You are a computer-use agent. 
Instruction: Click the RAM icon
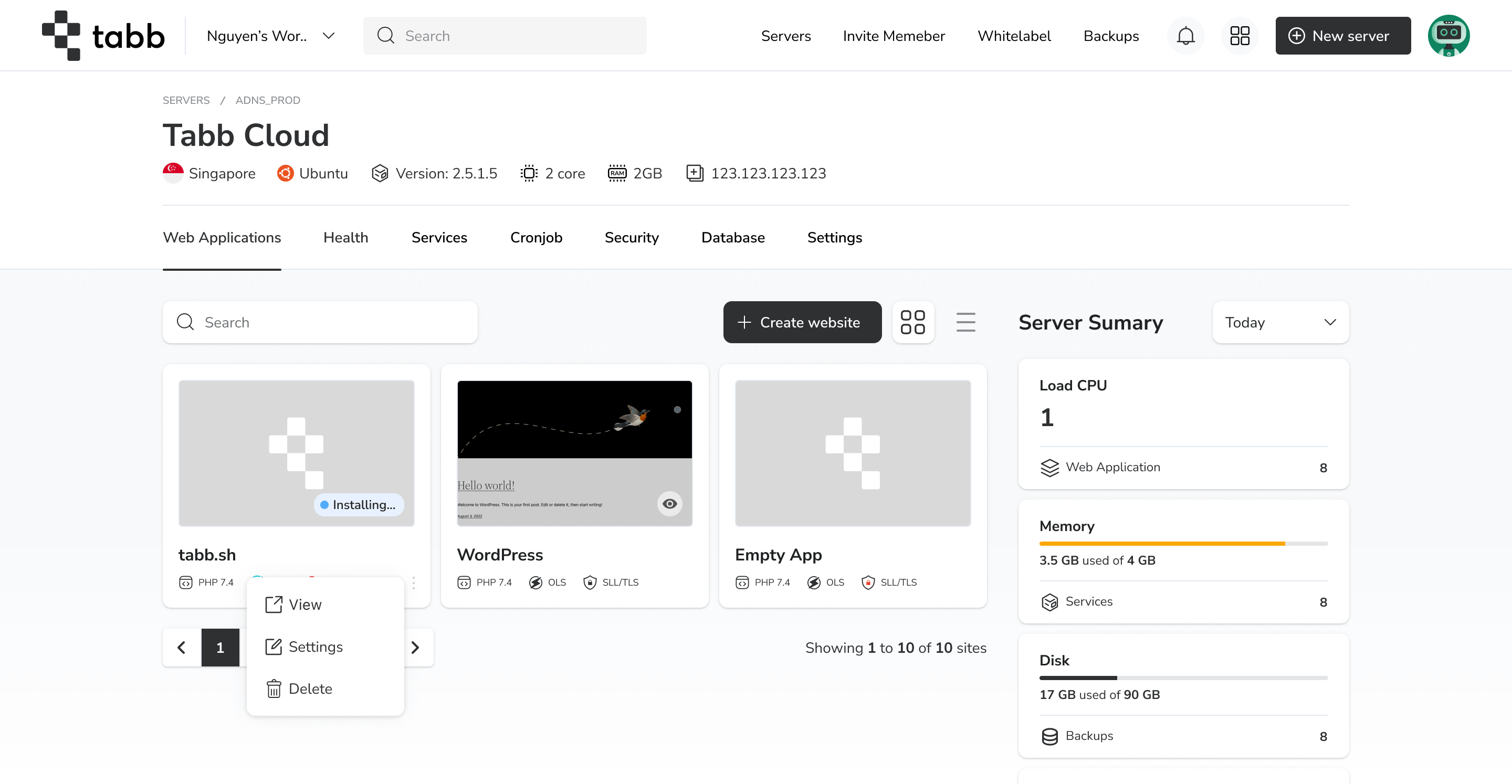point(617,173)
